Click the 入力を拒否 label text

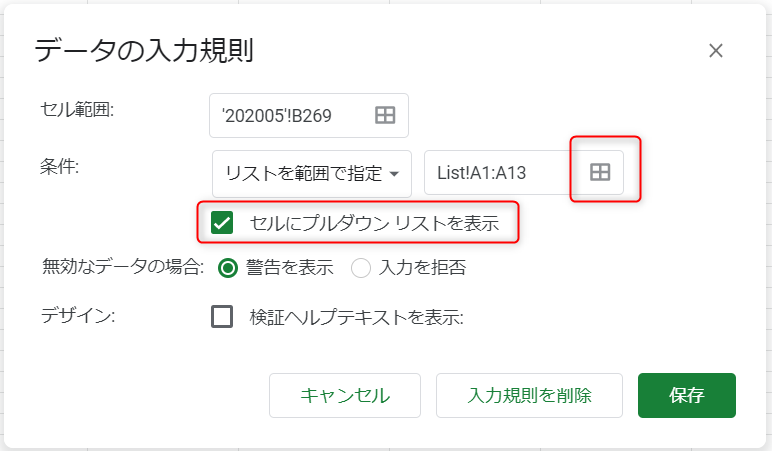coord(422,268)
